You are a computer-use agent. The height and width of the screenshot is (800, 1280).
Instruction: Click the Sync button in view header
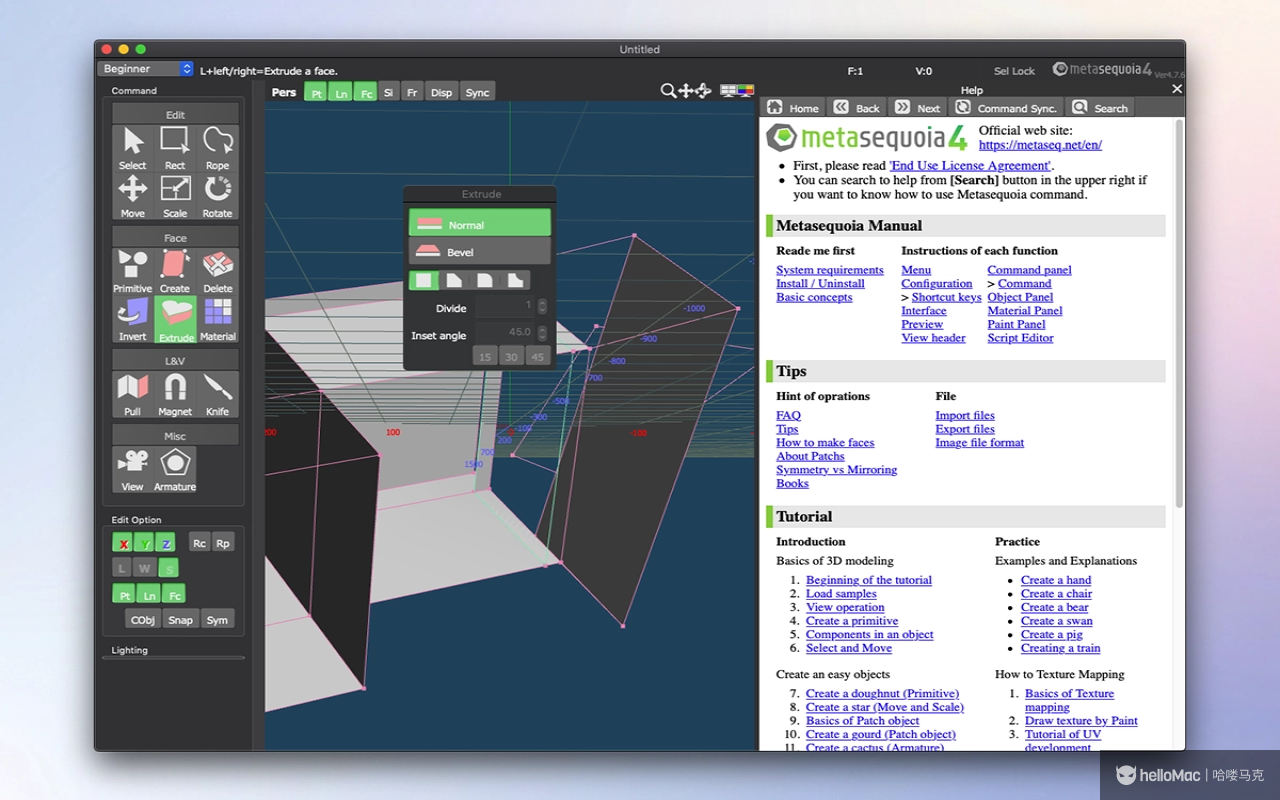pos(478,92)
